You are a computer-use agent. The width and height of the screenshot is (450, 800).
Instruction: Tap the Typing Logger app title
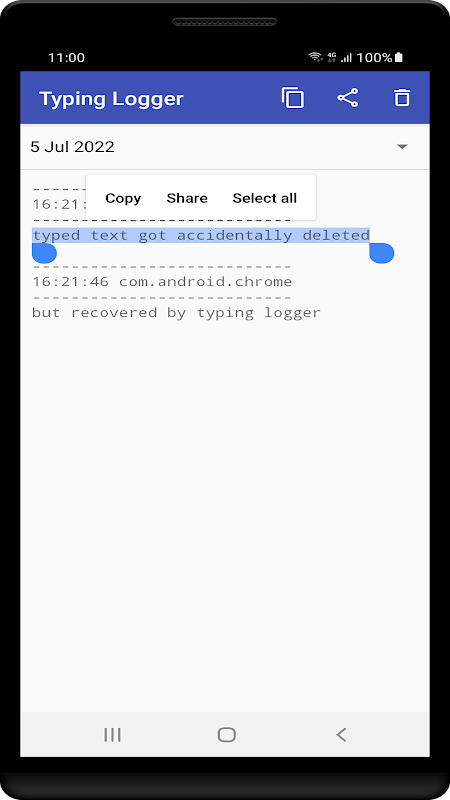(x=111, y=98)
